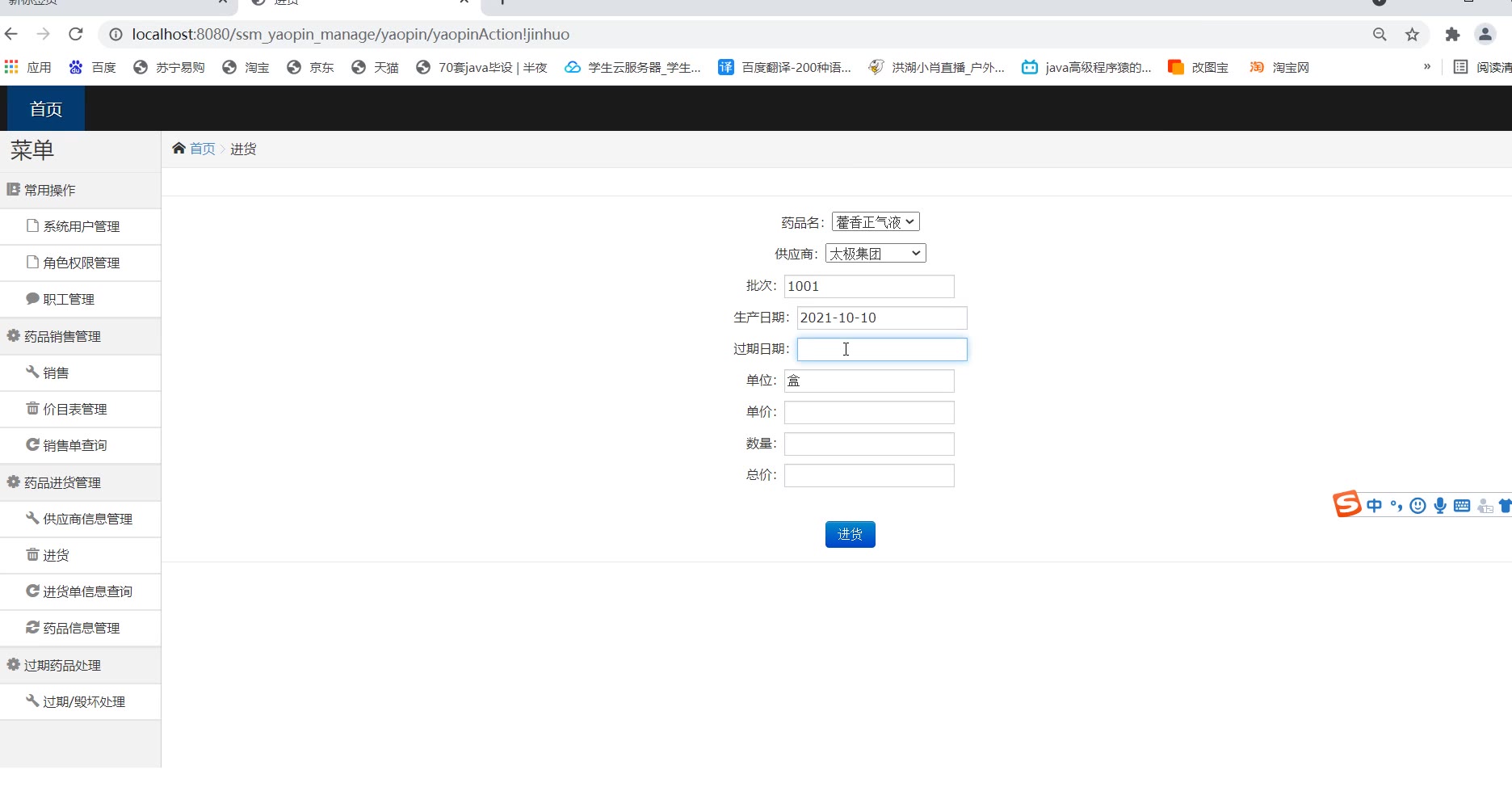Click the 单位 input field
1512x808 pixels.
pos(869,381)
